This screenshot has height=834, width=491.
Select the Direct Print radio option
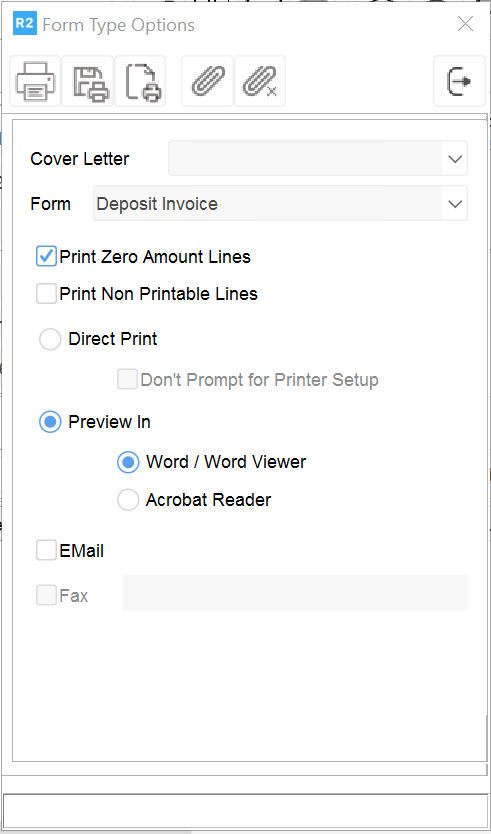[x=49, y=339]
